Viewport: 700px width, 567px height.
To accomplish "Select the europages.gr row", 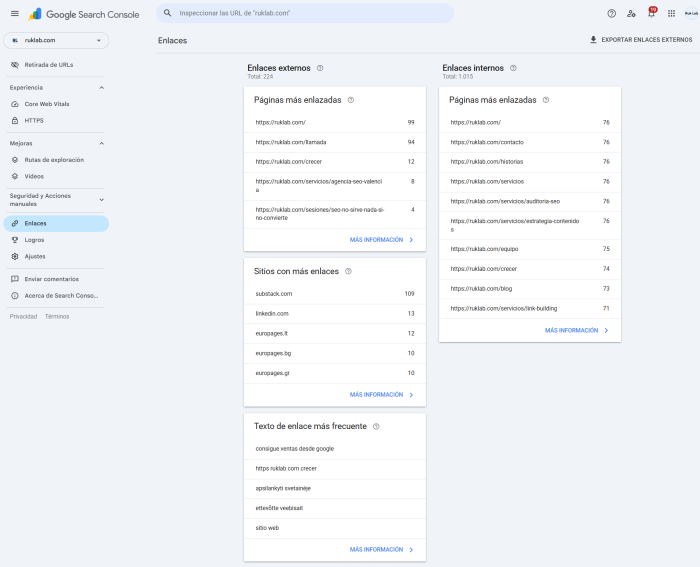I will point(335,373).
